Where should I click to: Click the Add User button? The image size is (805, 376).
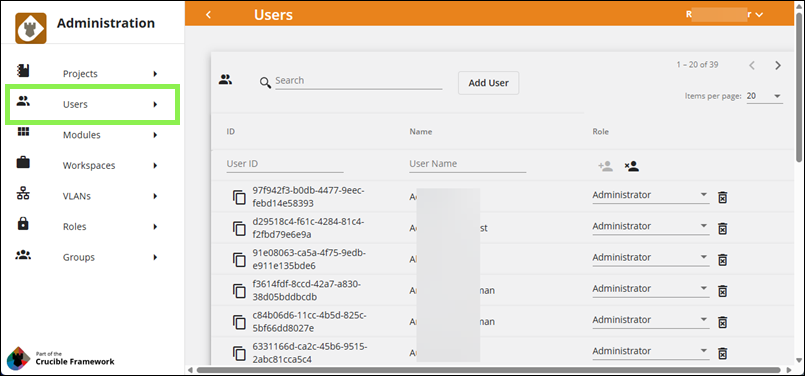tap(488, 83)
